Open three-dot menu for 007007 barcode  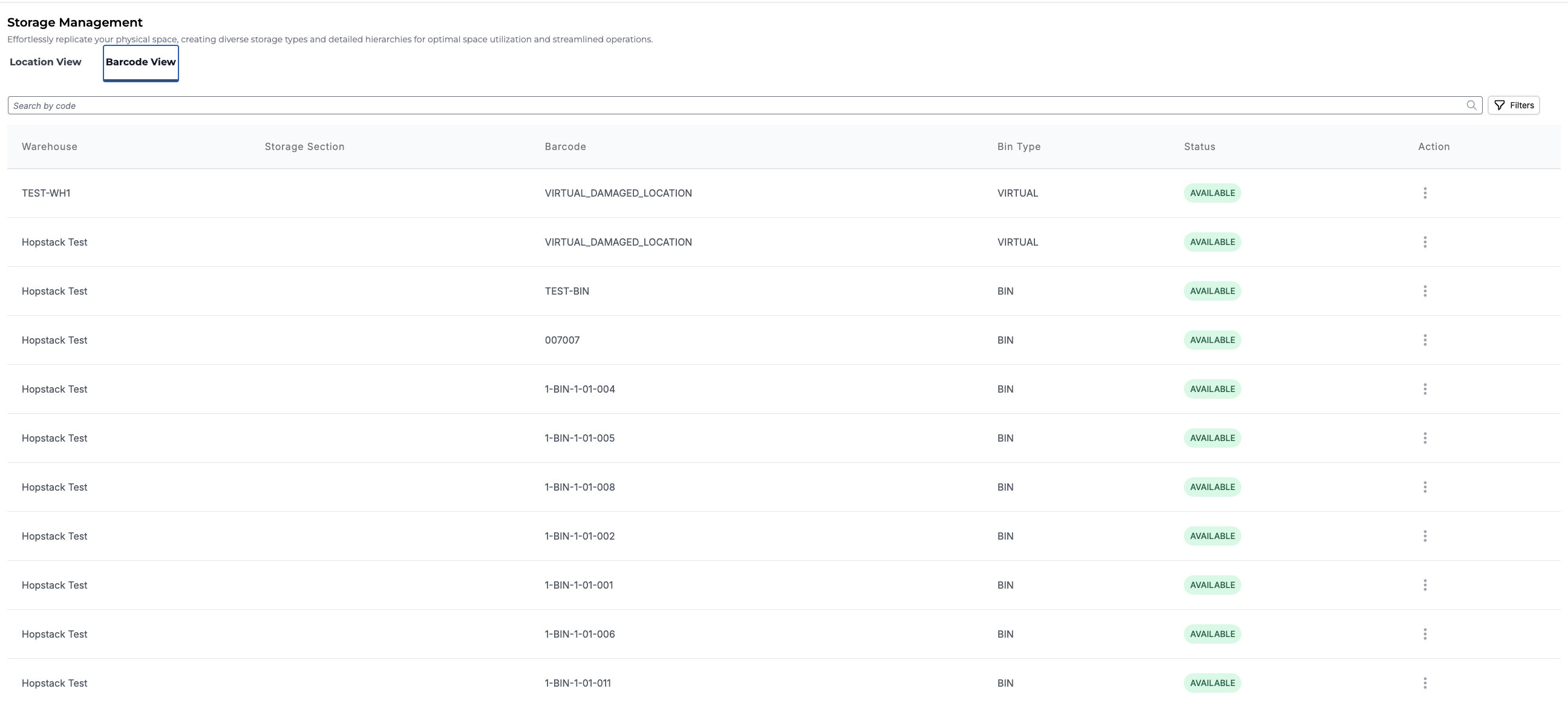tap(1425, 340)
